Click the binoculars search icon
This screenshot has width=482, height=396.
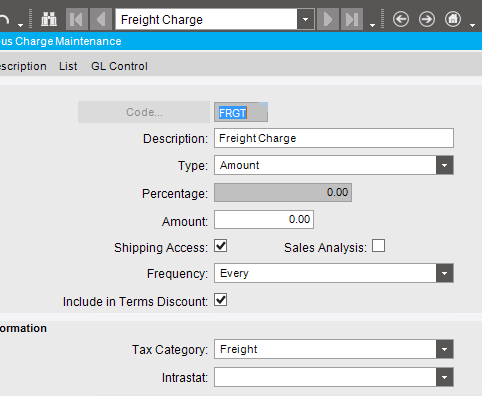click(x=49, y=19)
